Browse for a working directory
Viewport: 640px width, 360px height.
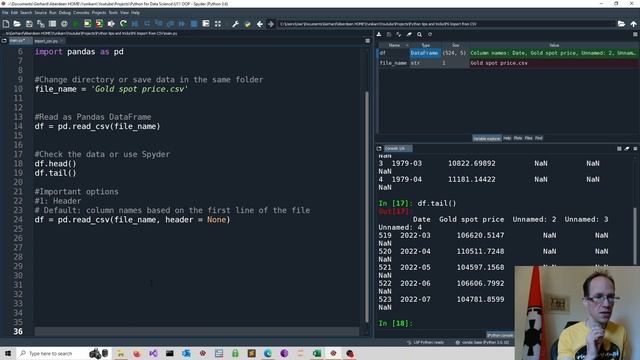tap(621, 24)
